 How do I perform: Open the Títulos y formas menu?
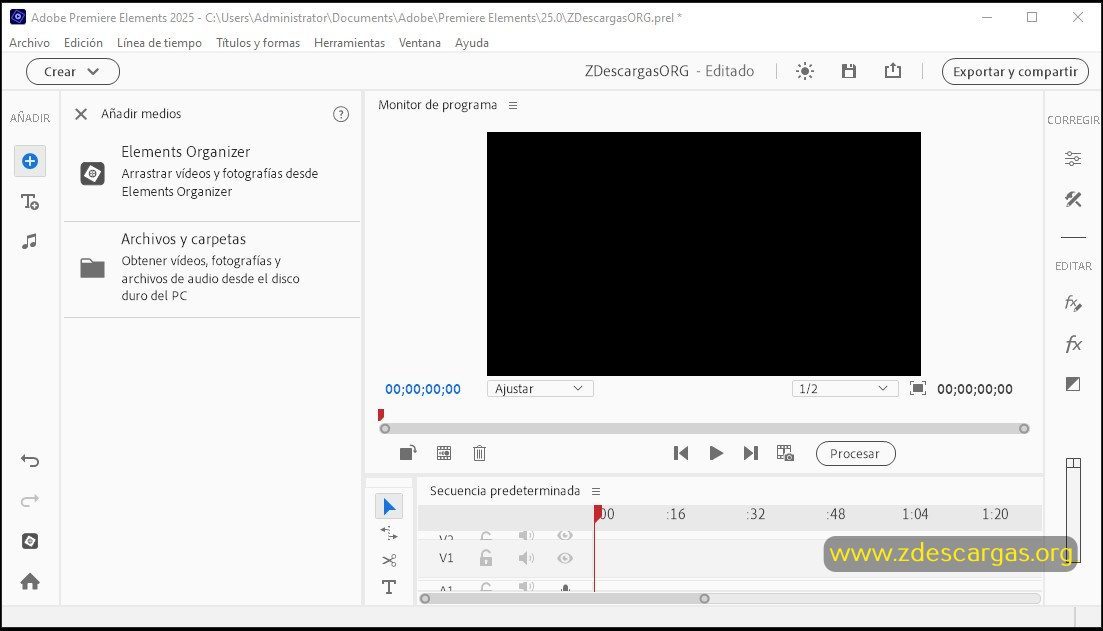pos(257,43)
